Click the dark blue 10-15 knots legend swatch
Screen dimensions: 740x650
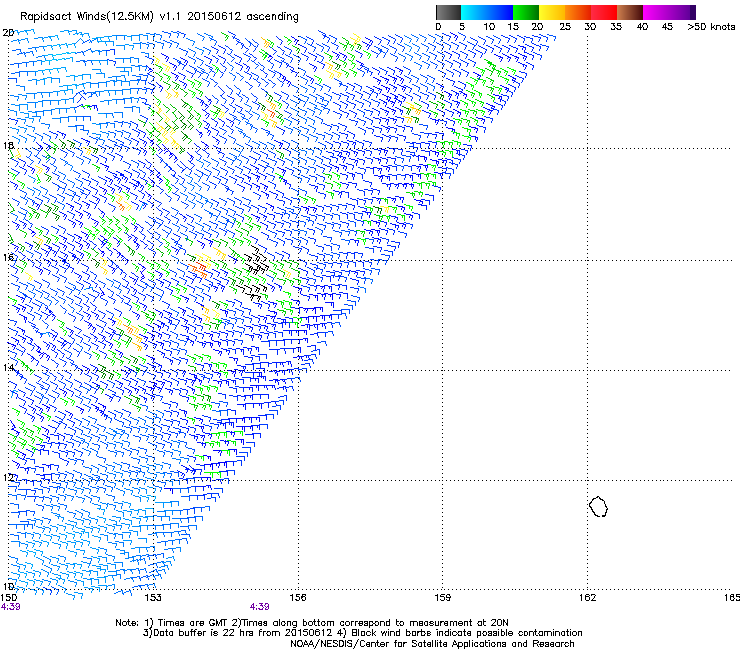500,12
